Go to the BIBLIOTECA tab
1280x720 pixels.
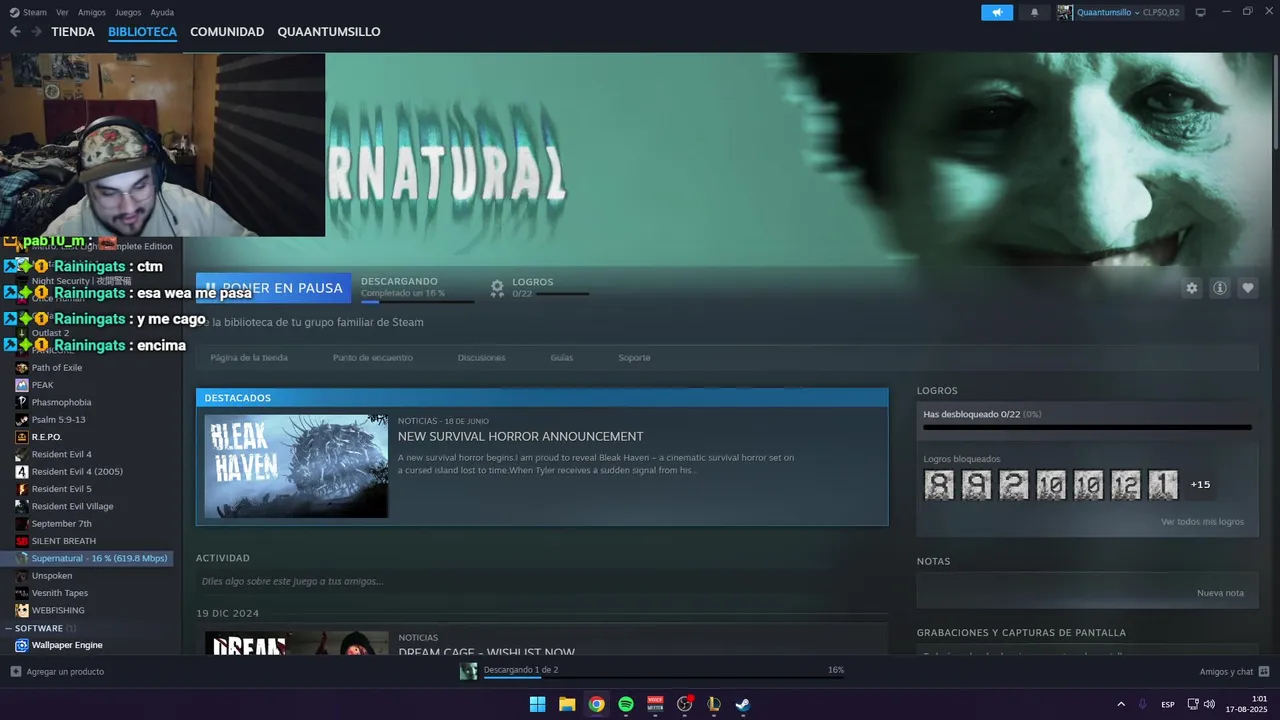142,32
